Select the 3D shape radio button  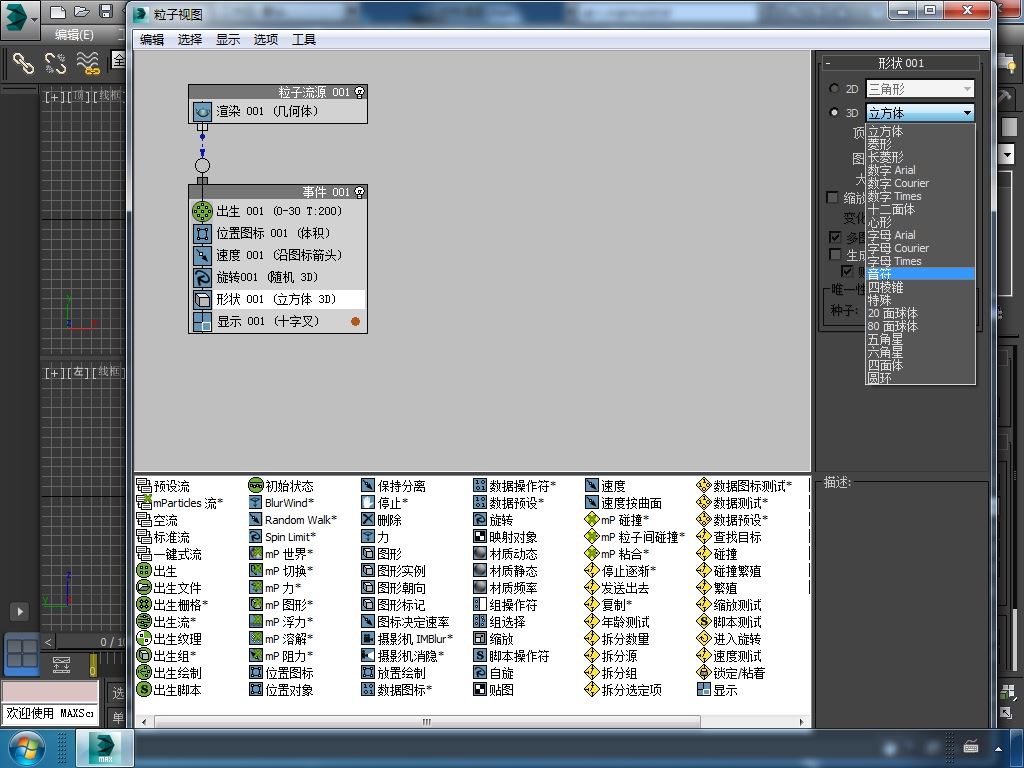tap(834, 112)
